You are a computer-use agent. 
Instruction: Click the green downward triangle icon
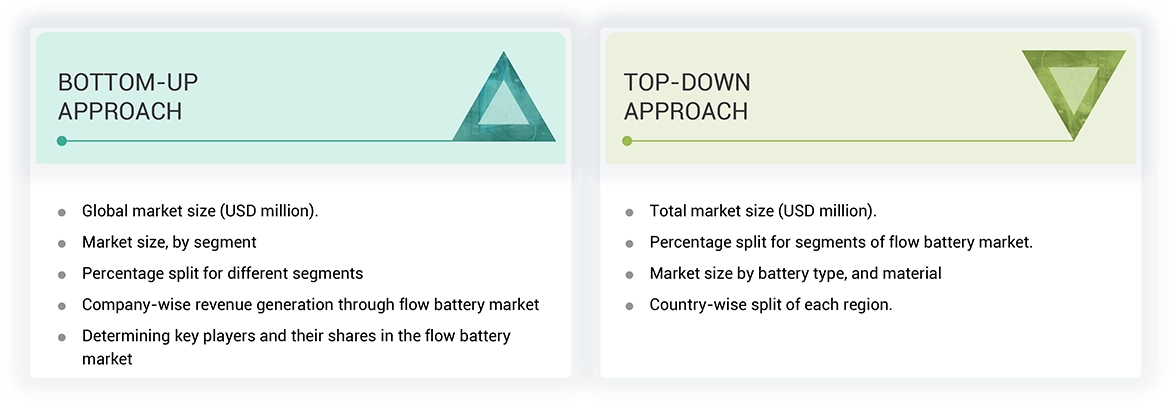pyautogui.click(x=1073, y=90)
